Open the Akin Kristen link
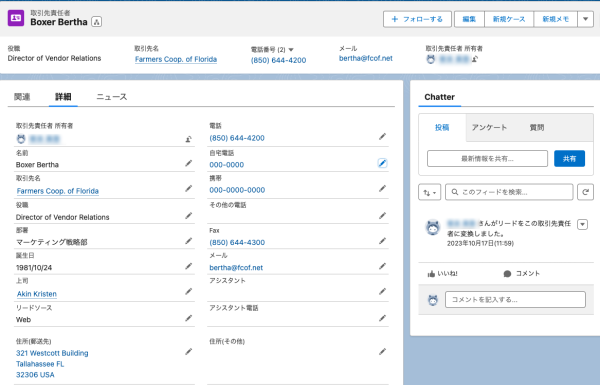 (x=37, y=294)
